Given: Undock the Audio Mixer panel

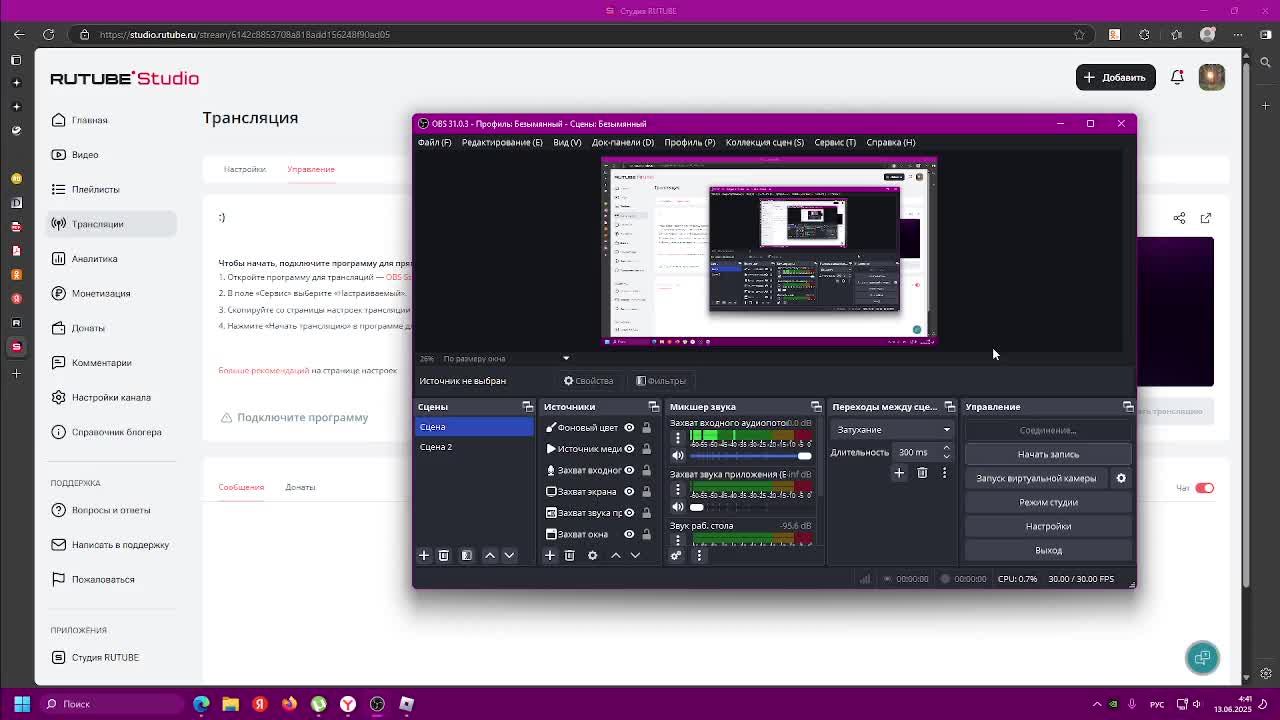Looking at the screenshot, I should point(816,407).
